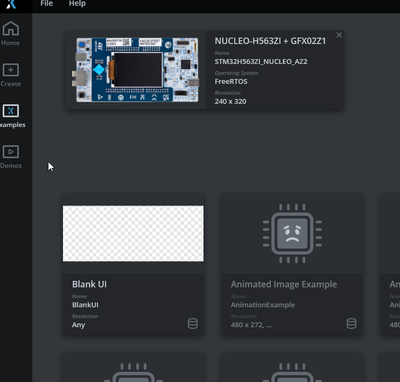Select the Blank UI checkered thumbnail
Viewport: 400px width, 382px height.
click(x=133, y=233)
